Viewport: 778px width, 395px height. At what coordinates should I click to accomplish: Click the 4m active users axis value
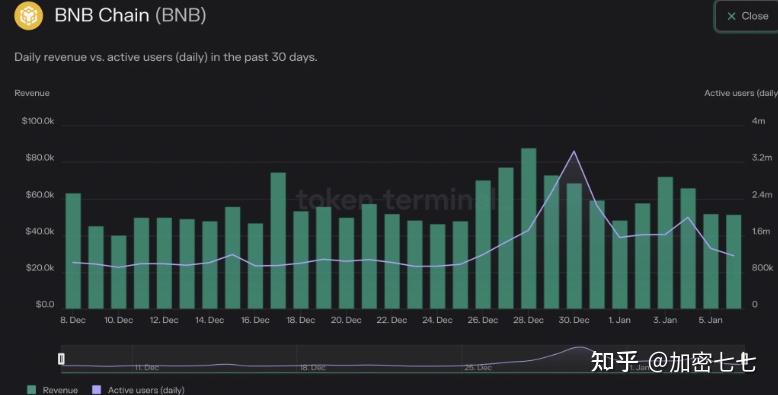tap(758, 121)
